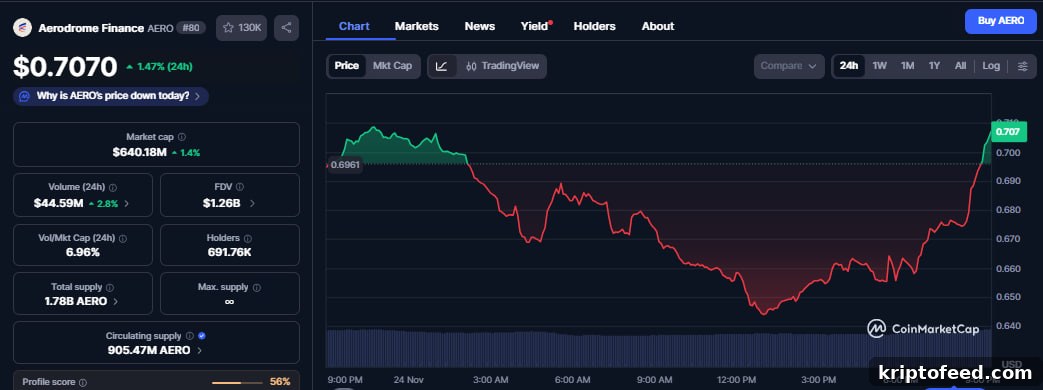The height and width of the screenshot is (390, 1043).
Task: Show info tooltip for Circulating supply
Action: pyautogui.click(x=190, y=337)
